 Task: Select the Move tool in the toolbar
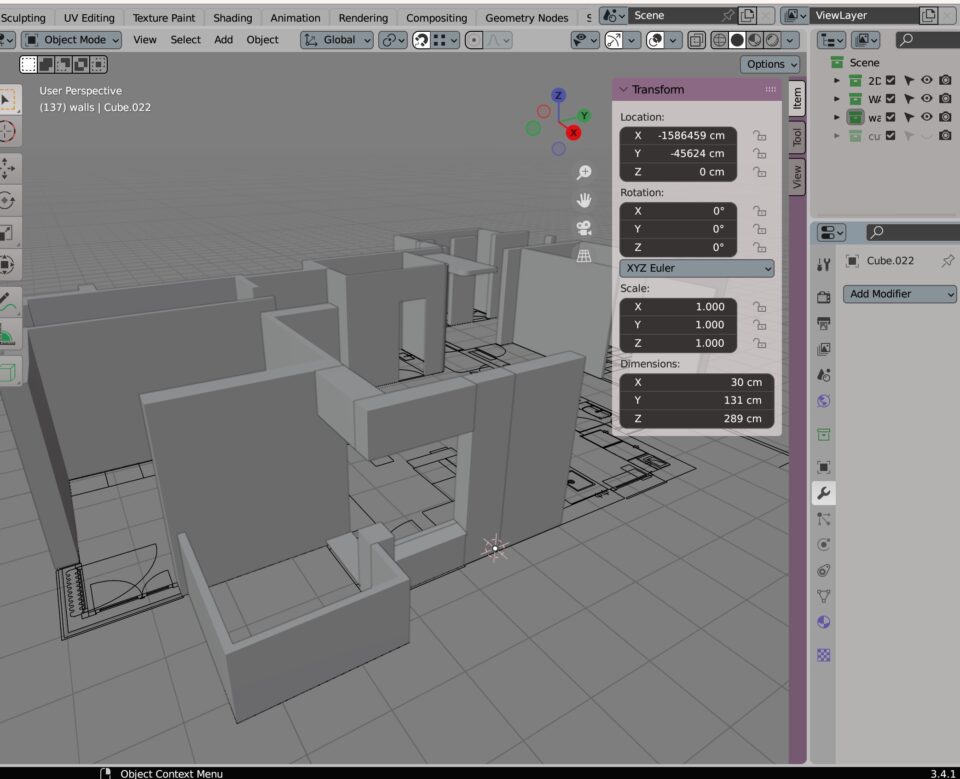click(x=7, y=167)
